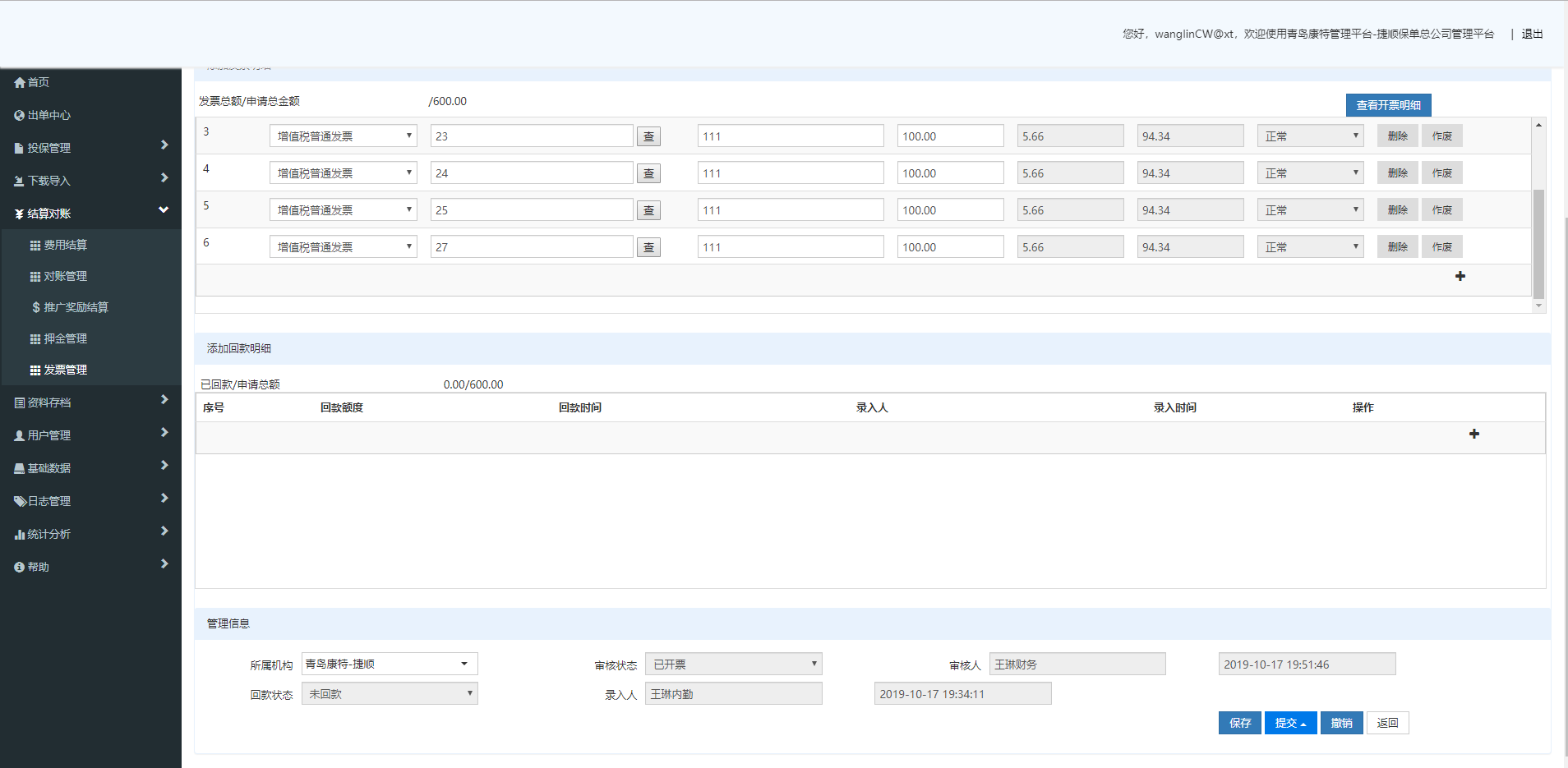Viewport: 1568px width, 768px height.
Task: Open invoice type dropdown in row 3
Action: pyautogui.click(x=343, y=136)
